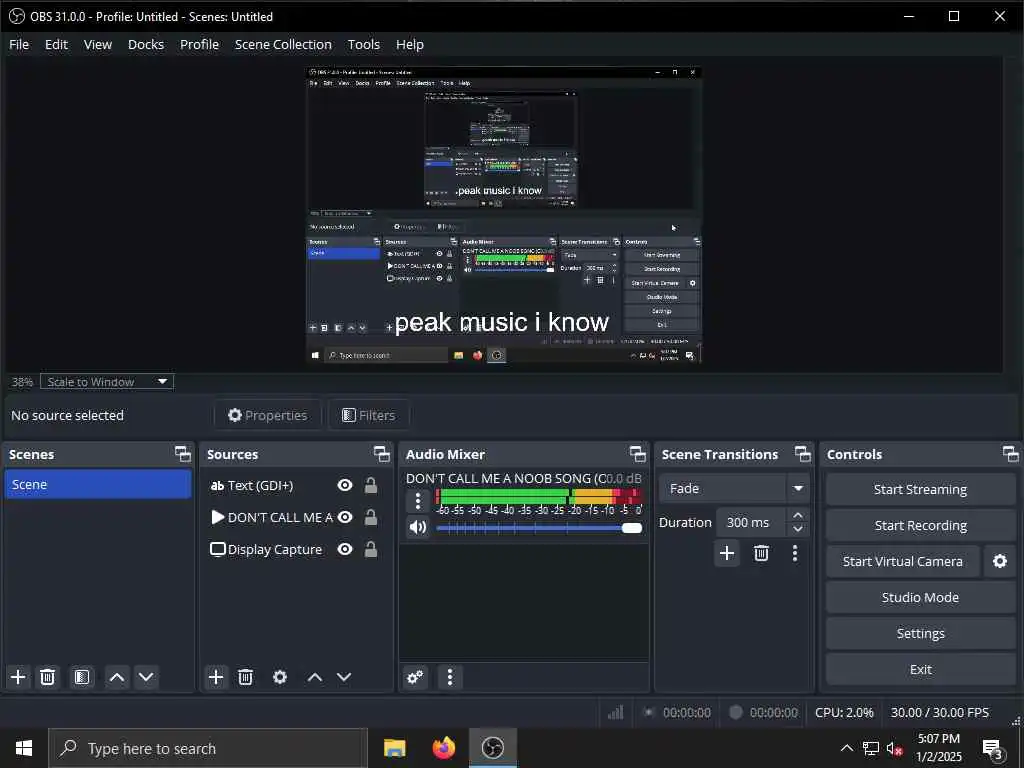
Task: Open virtual camera settings gear
Action: pyautogui.click(x=1000, y=561)
